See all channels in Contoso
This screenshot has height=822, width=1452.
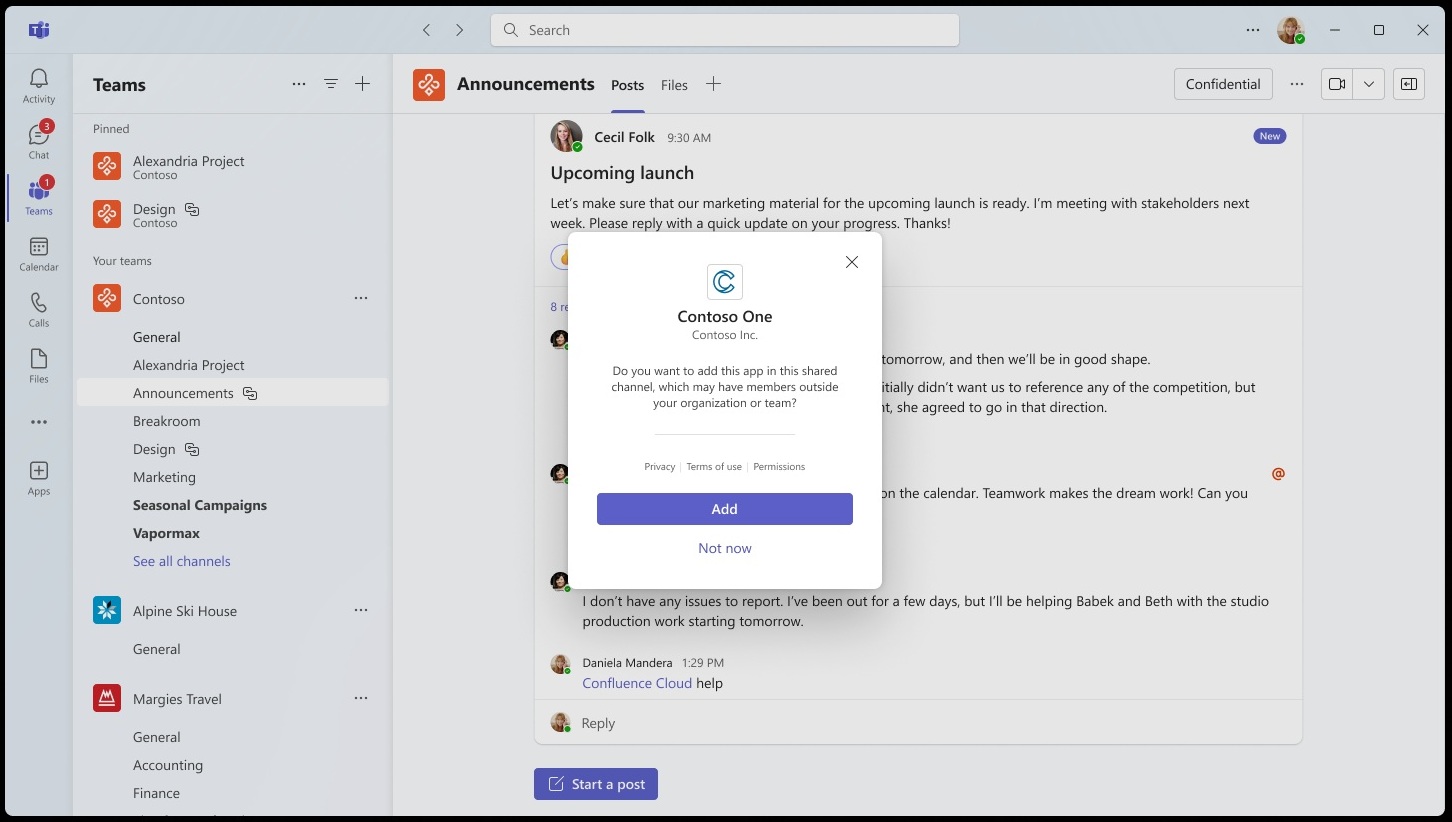182,561
